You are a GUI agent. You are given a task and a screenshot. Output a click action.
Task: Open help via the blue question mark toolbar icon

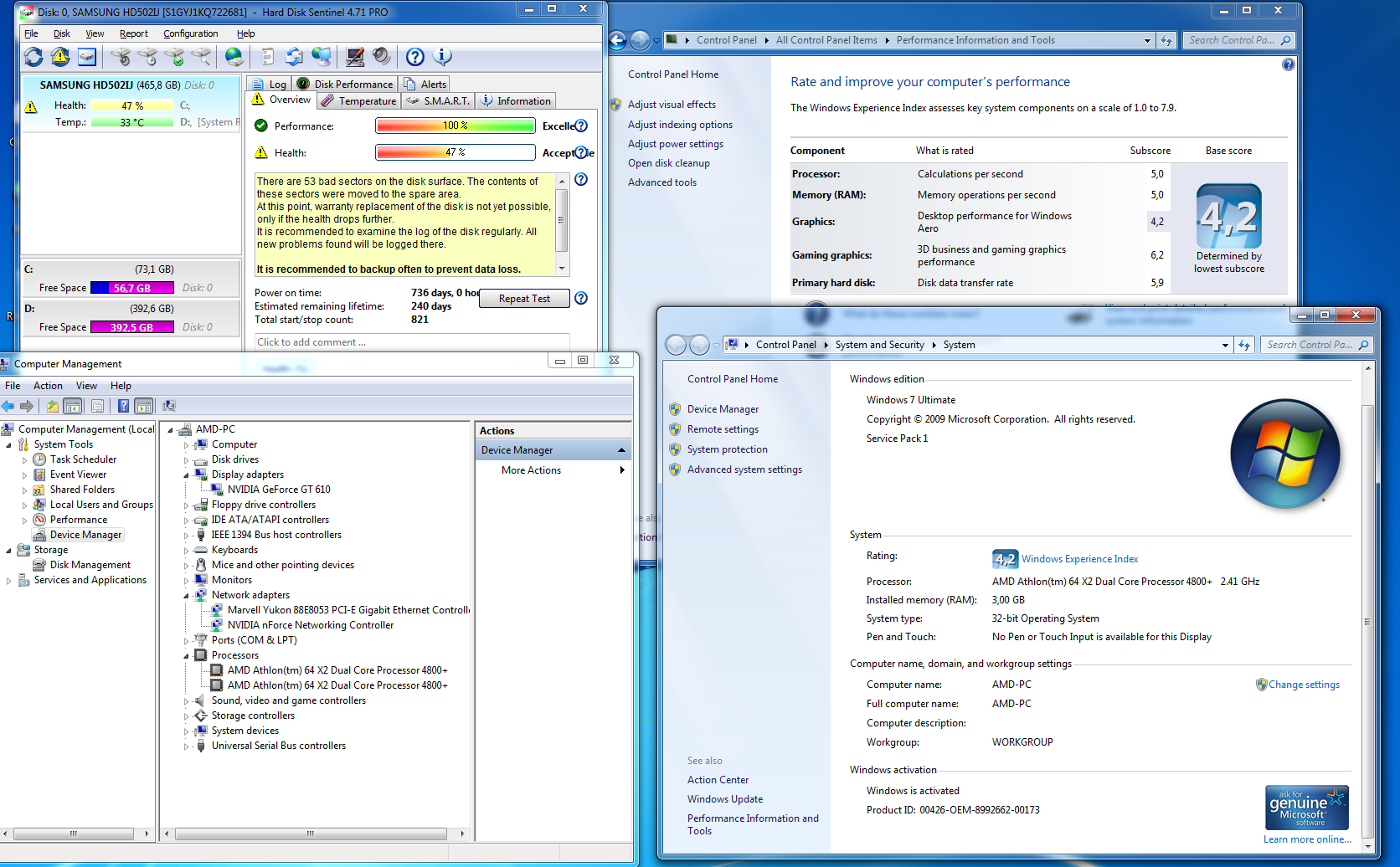(415, 57)
